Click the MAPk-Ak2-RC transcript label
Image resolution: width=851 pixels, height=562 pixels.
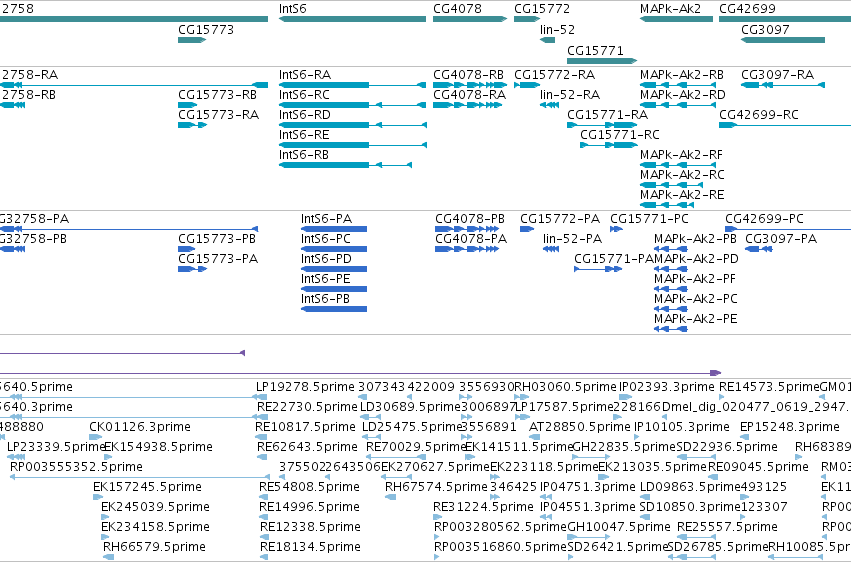(x=682, y=175)
